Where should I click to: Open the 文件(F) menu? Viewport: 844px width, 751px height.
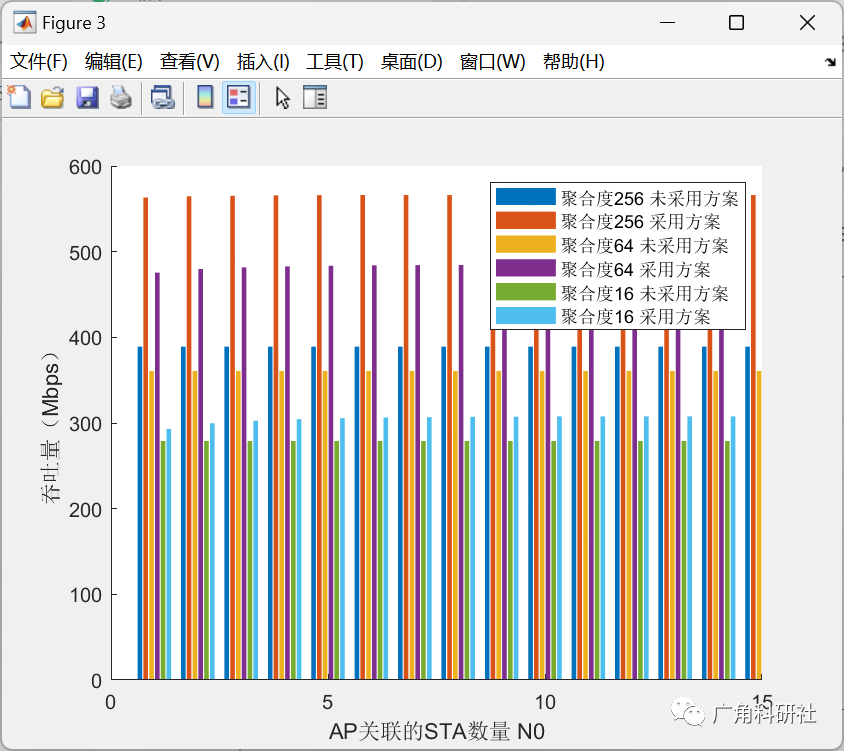point(39,61)
